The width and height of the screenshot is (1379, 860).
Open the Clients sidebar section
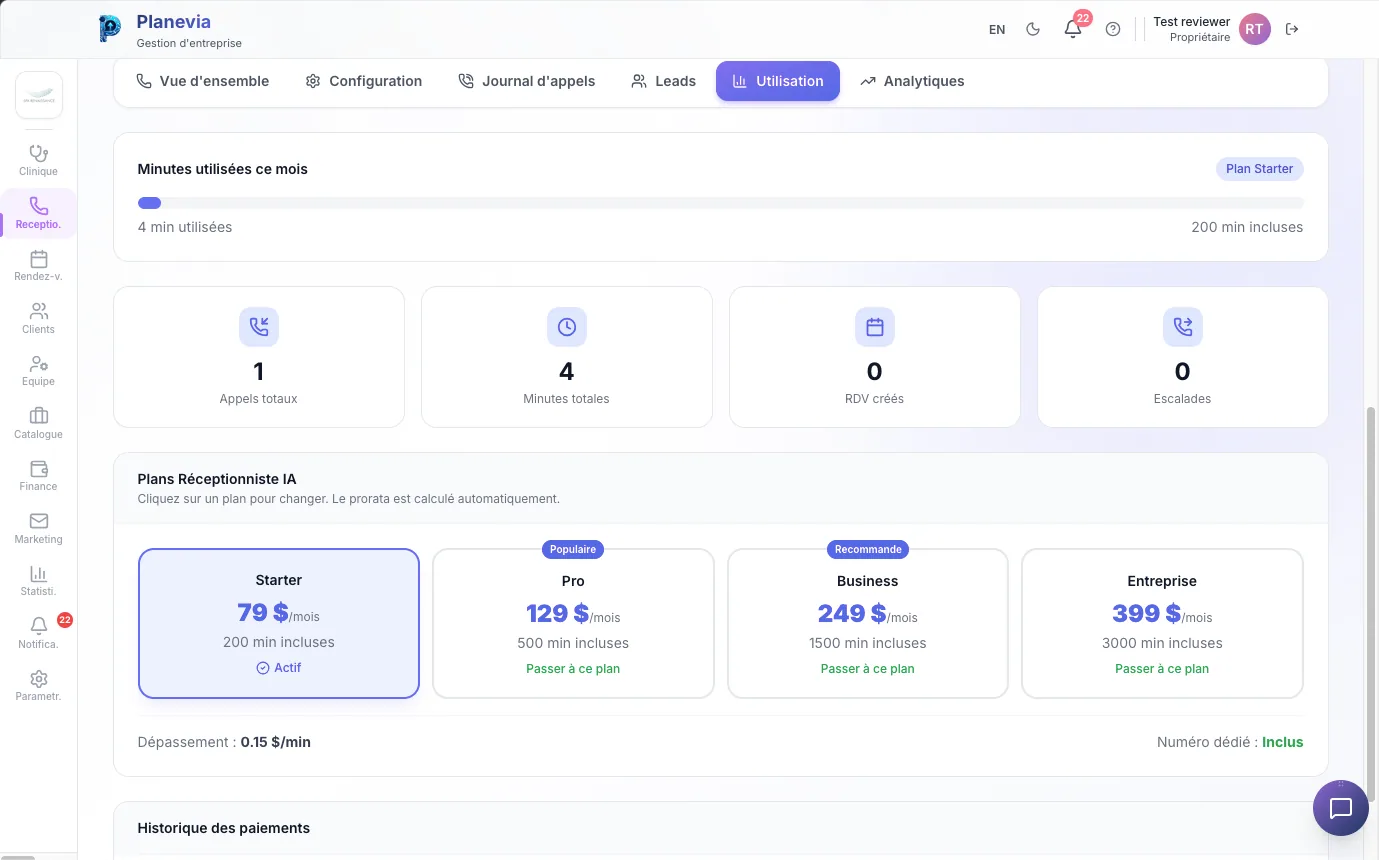[x=39, y=318]
